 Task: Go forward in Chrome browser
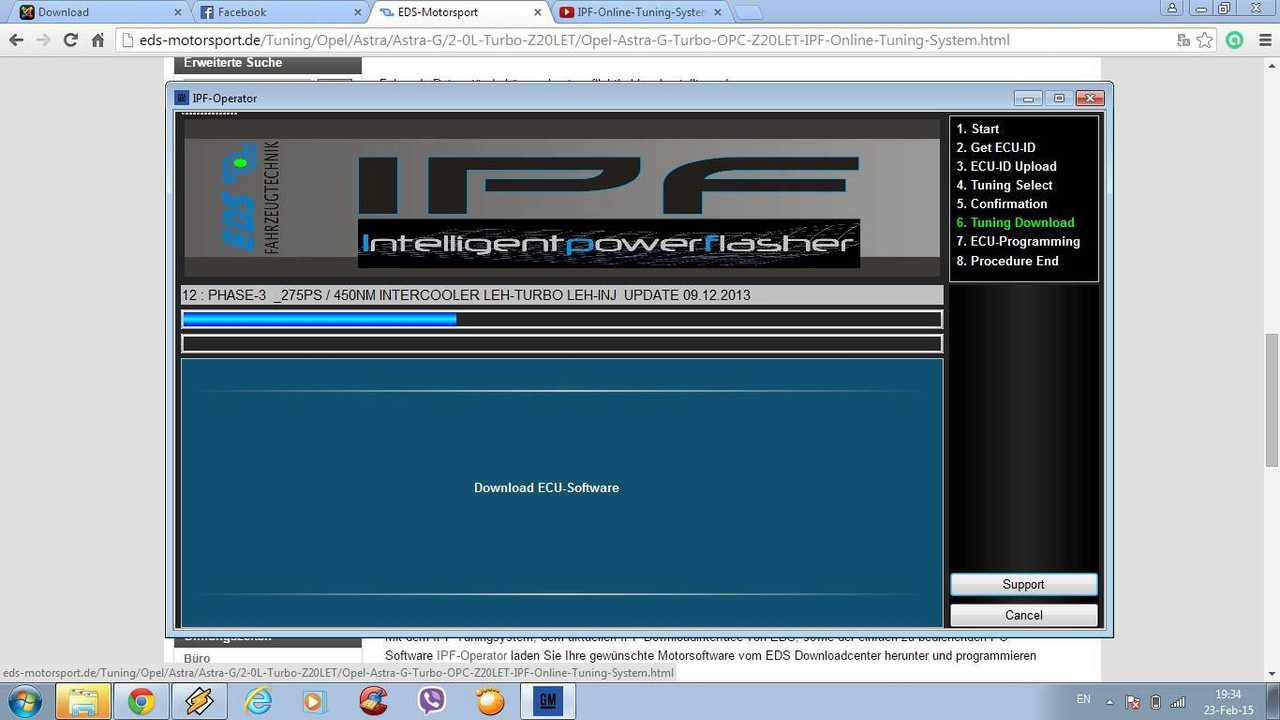pos(43,41)
